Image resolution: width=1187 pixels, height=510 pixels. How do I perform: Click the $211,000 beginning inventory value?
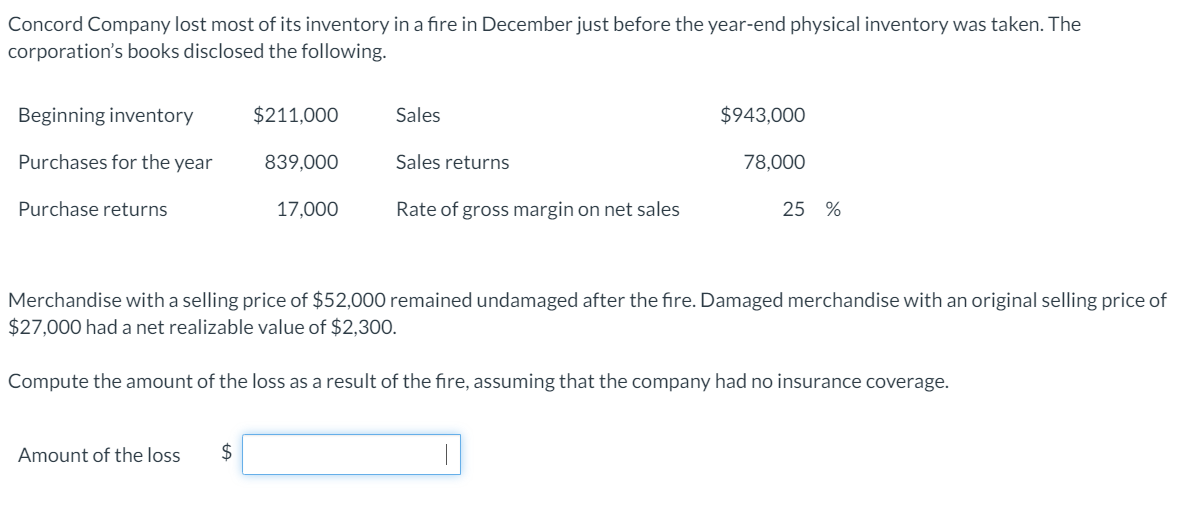coord(295,115)
